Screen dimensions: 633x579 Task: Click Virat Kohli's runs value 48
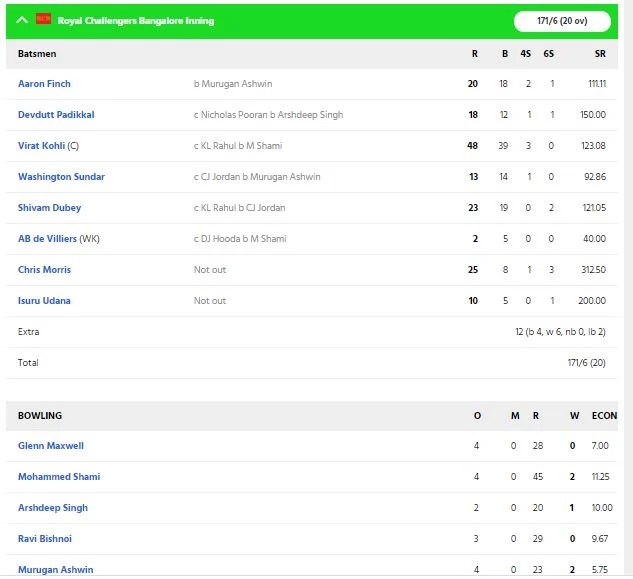pos(472,146)
